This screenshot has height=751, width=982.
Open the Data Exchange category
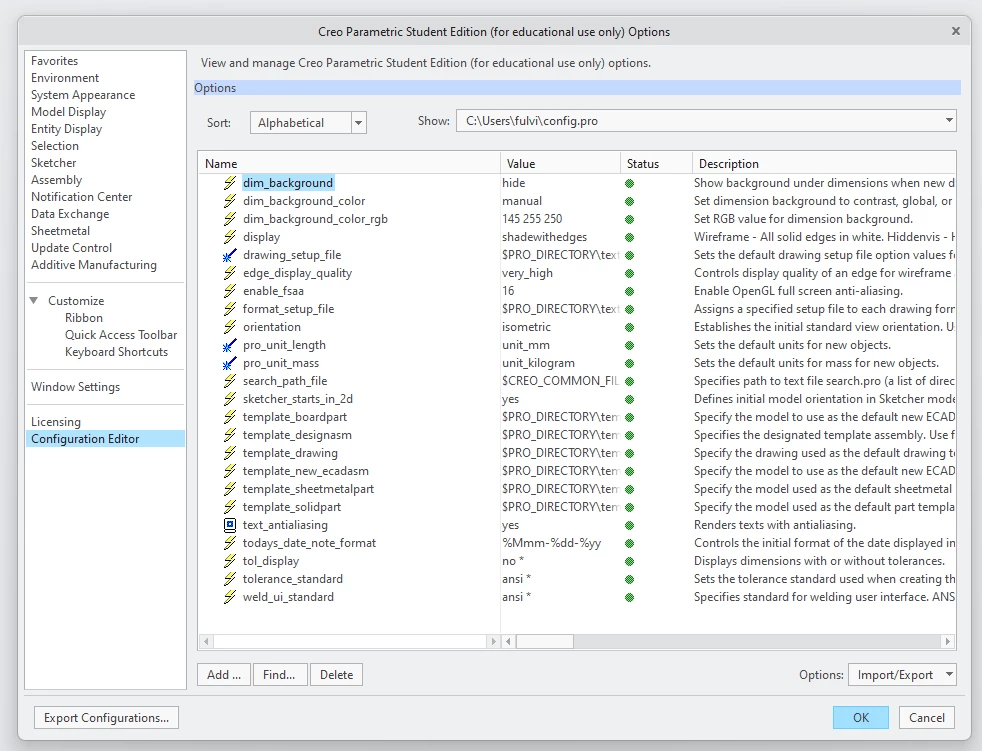[x=70, y=214]
